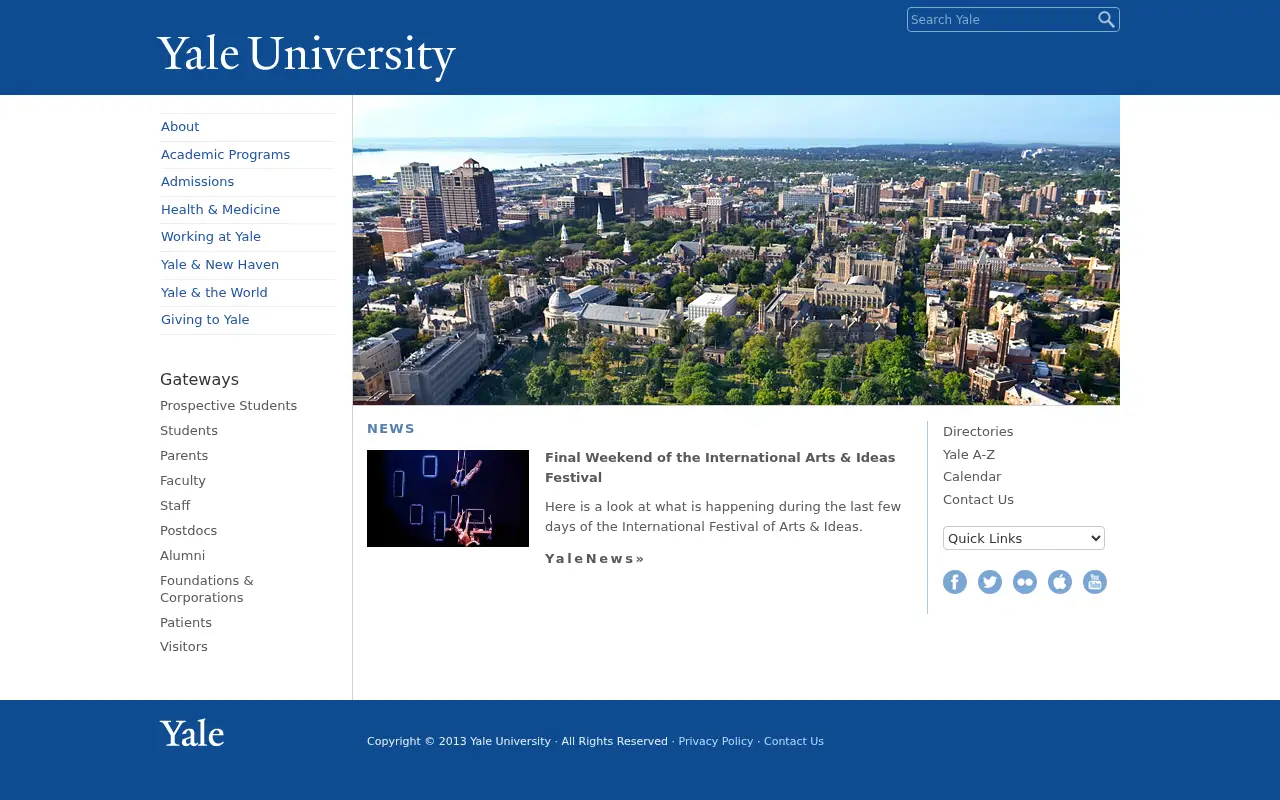
Task: Click the Yale logo in the footer
Action: coord(192,733)
